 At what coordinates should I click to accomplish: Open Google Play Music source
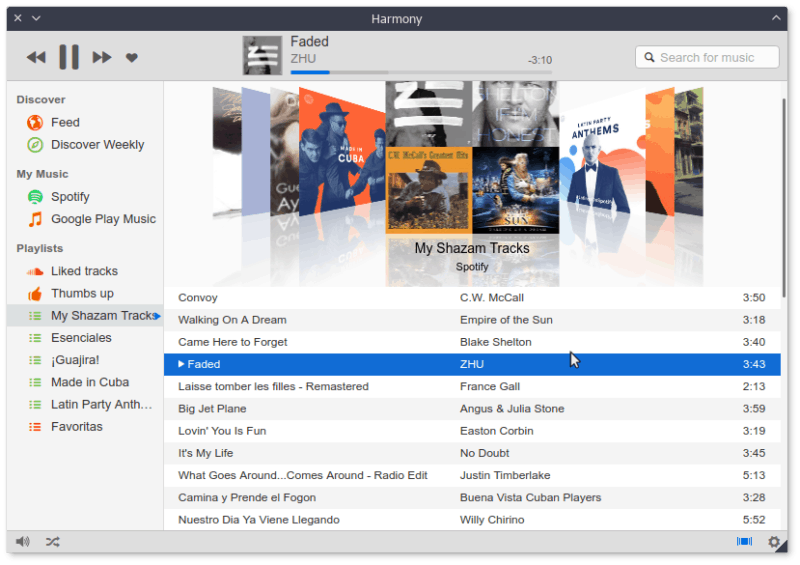click(103, 219)
